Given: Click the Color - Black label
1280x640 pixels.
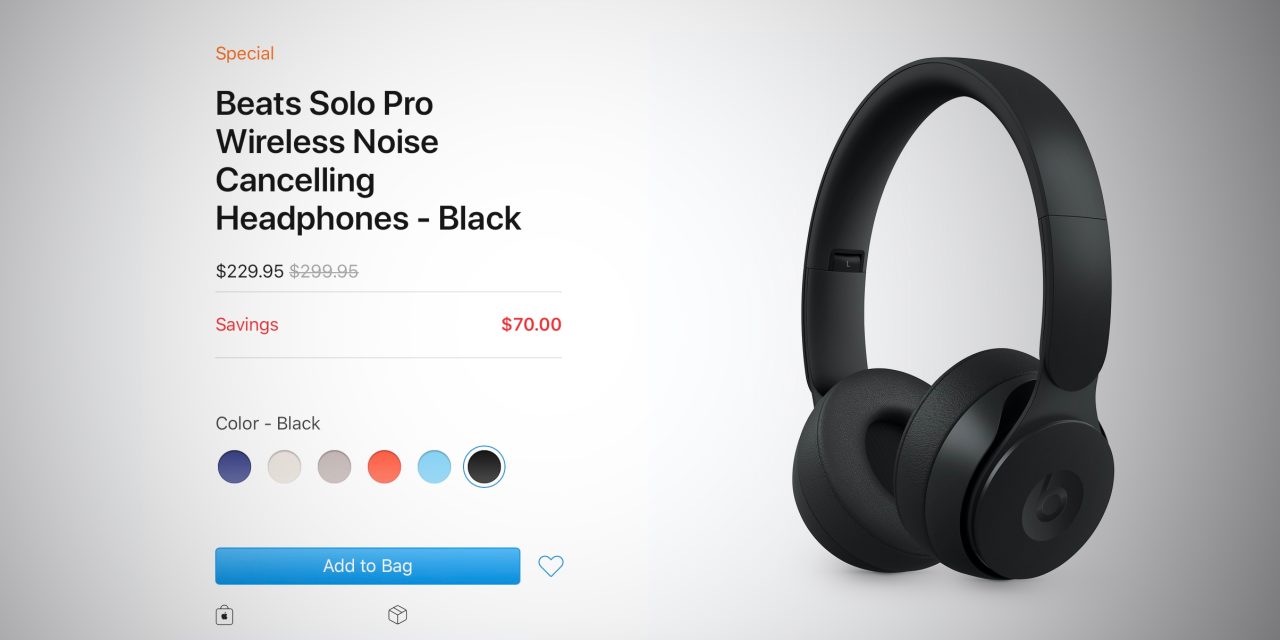Looking at the screenshot, I should click(268, 423).
